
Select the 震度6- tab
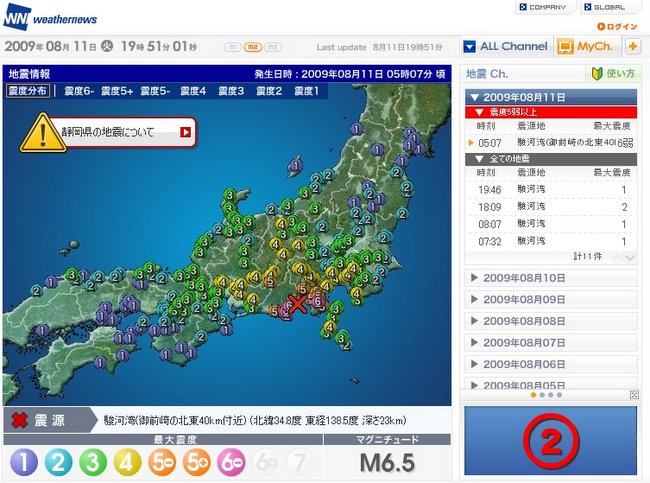point(79,91)
